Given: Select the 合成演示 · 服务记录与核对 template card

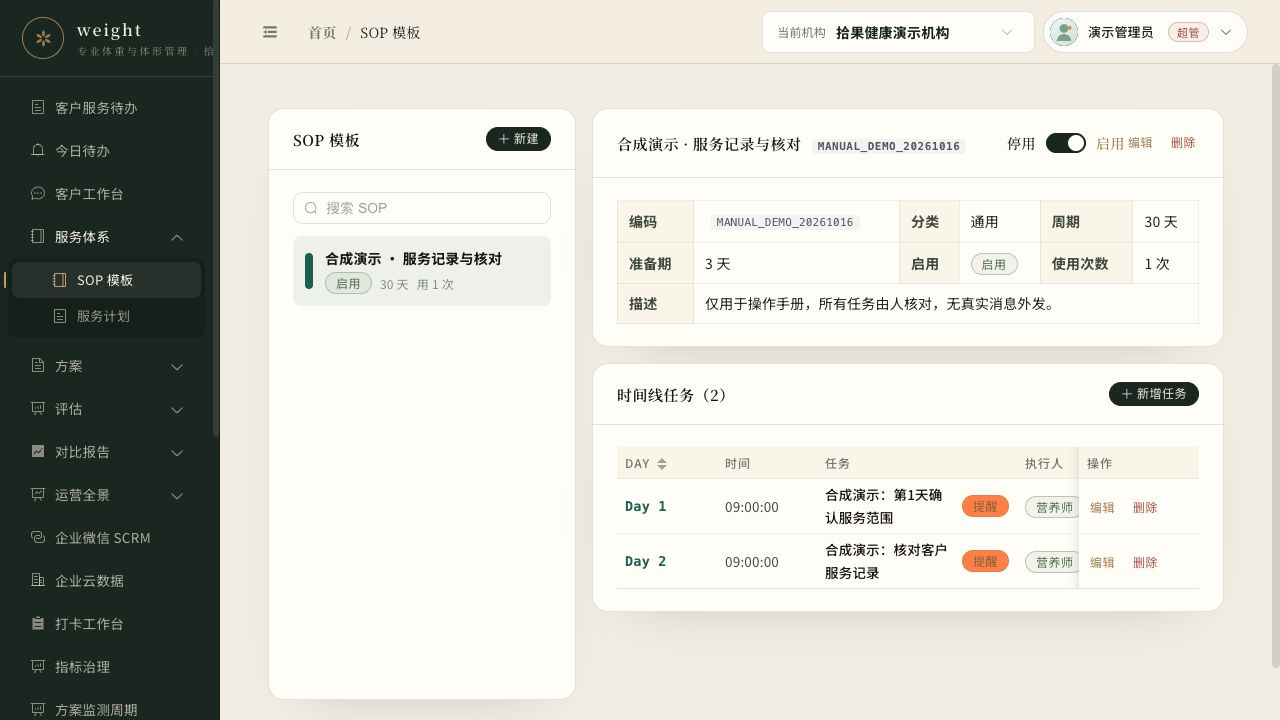Looking at the screenshot, I should coord(422,271).
